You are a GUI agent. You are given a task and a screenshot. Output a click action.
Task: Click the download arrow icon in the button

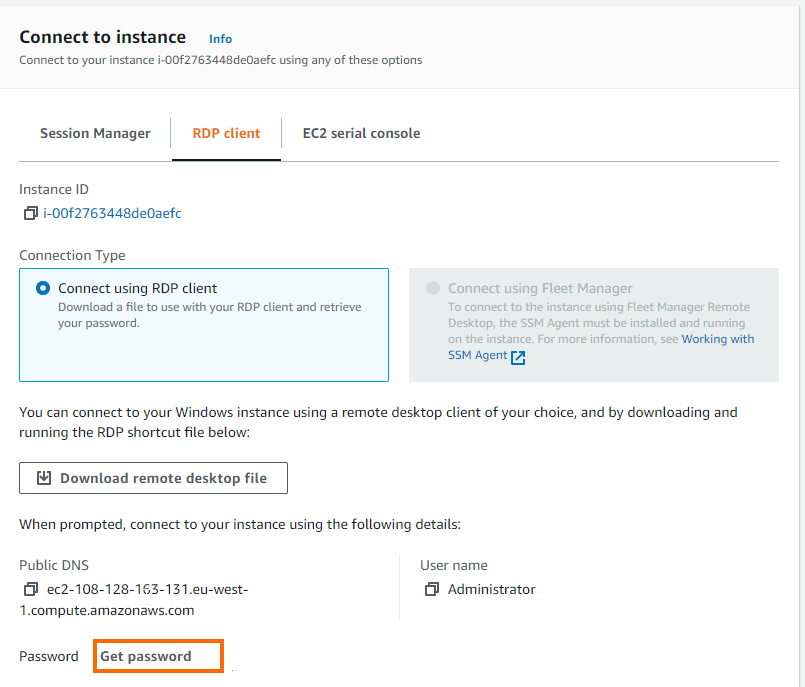coord(44,478)
